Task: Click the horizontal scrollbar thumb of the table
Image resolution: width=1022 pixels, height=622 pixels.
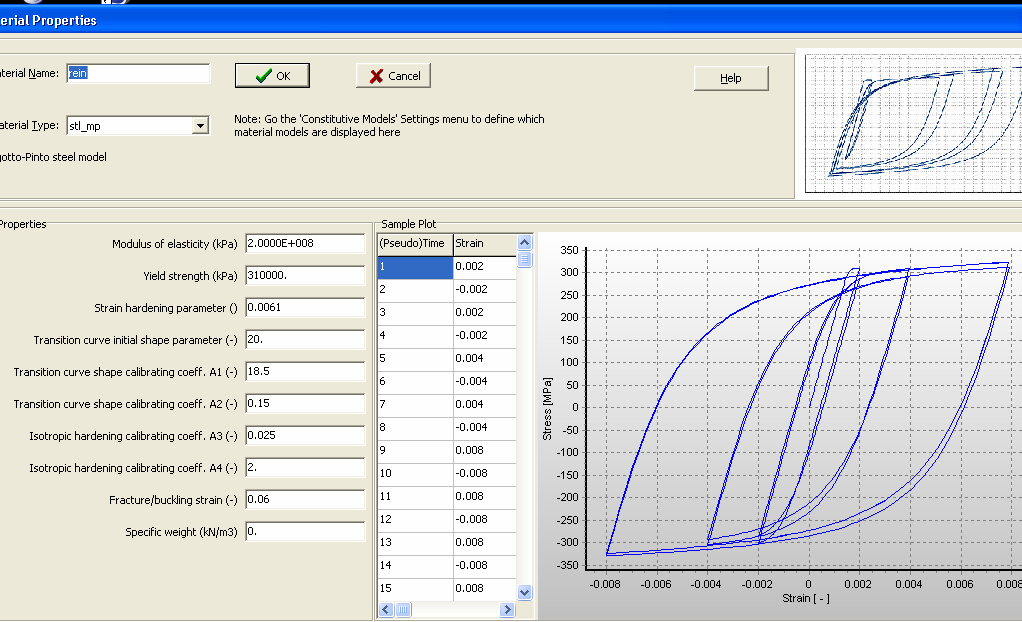Action: point(403,610)
